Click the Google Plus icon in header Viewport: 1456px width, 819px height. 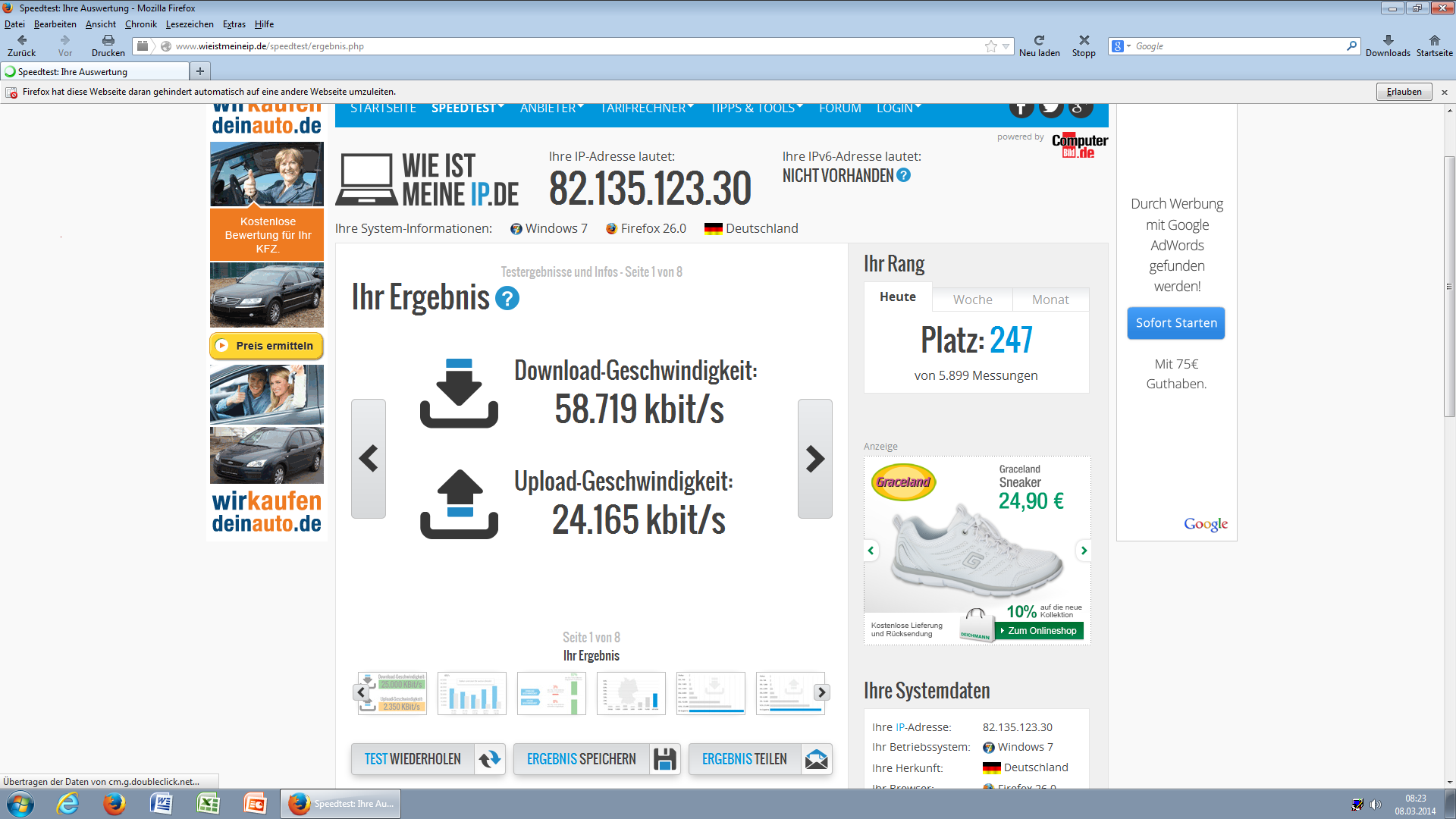pos(1081,108)
